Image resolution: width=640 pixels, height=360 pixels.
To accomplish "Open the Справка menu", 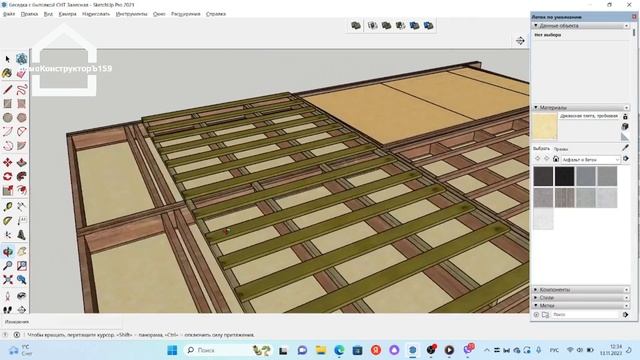I will [x=216, y=14].
